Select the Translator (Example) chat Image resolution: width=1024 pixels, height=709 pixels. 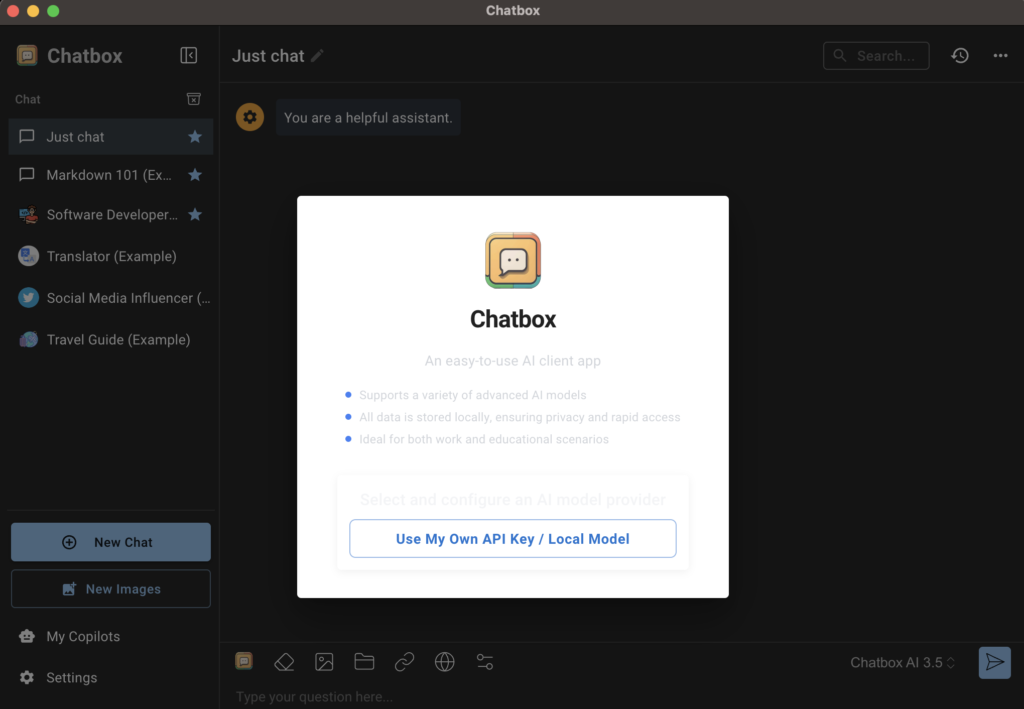pos(111,257)
